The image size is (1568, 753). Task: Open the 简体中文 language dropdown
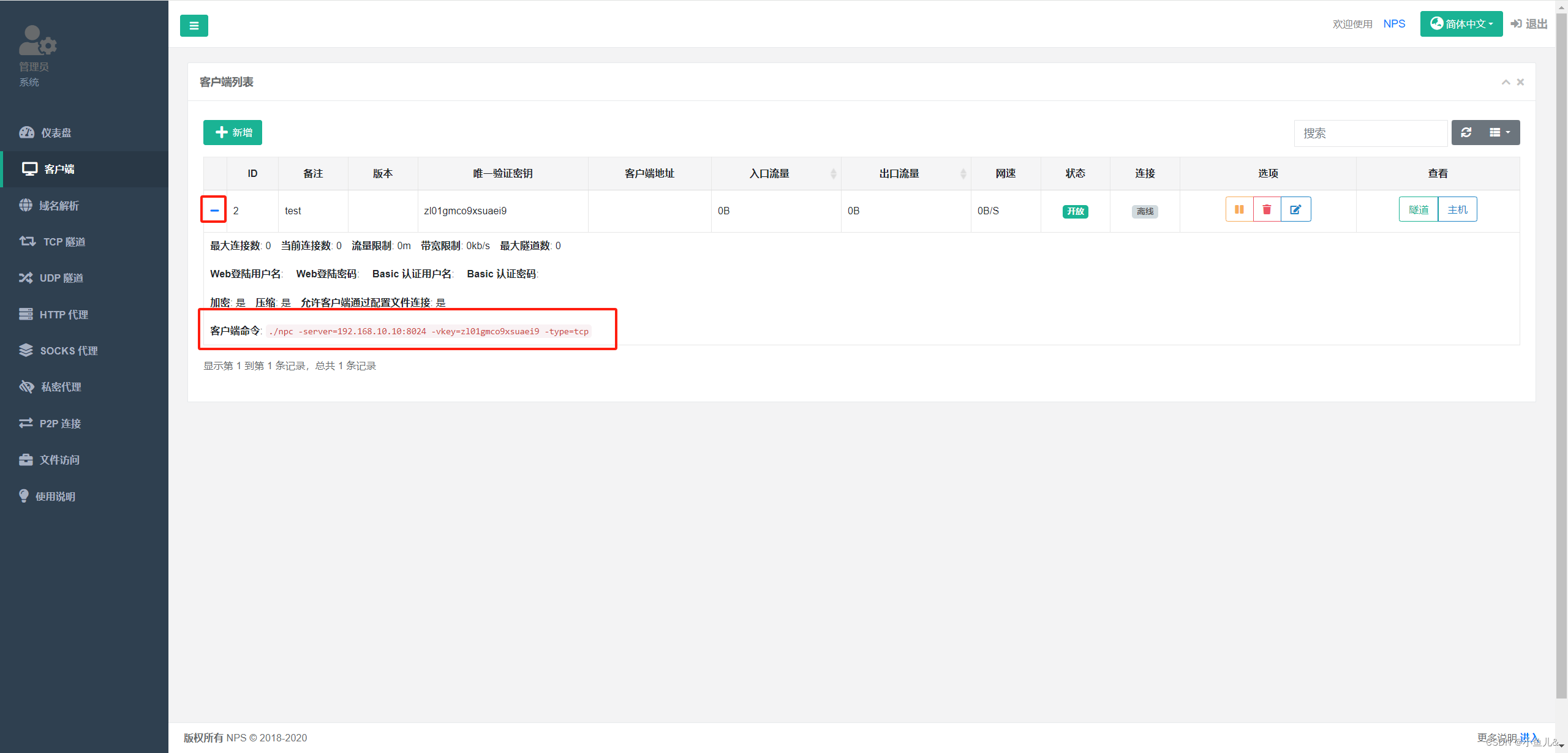(1461, 24)
